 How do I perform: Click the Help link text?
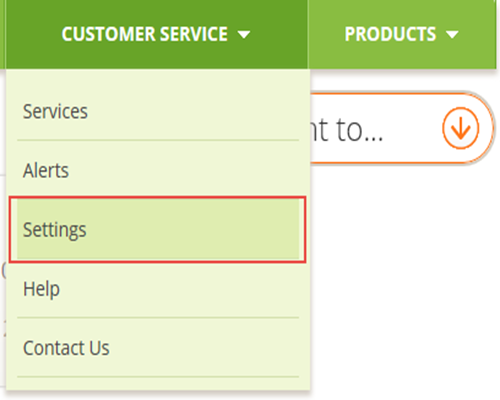click(41, 289)
